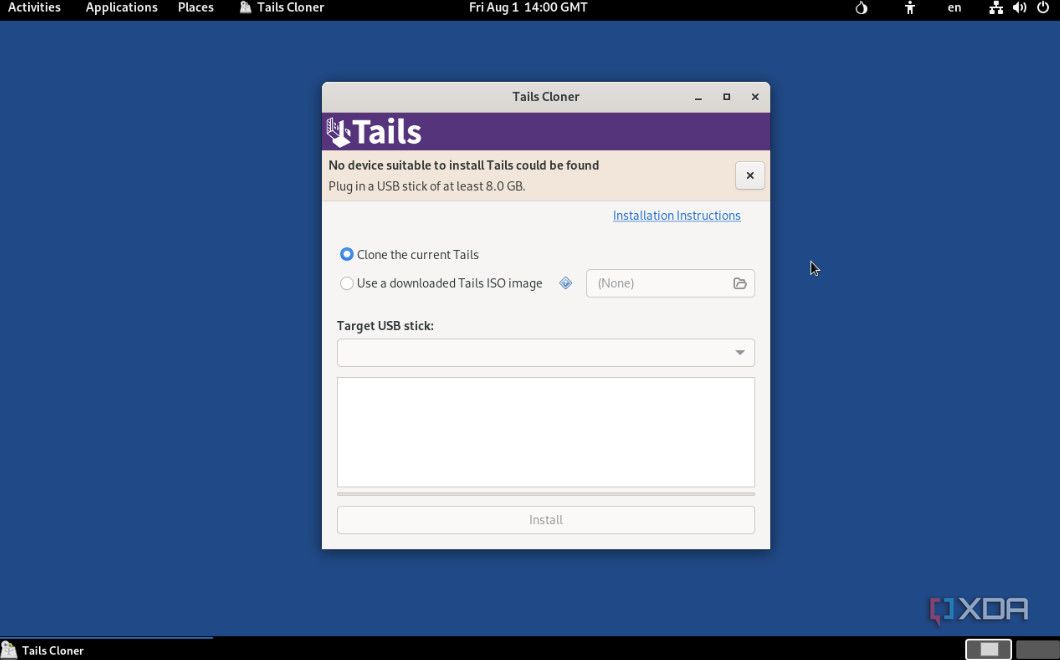The width and height of the screenshot is (1060, 660).
Task: Open the Activities overview
Action: click(34, 8)
